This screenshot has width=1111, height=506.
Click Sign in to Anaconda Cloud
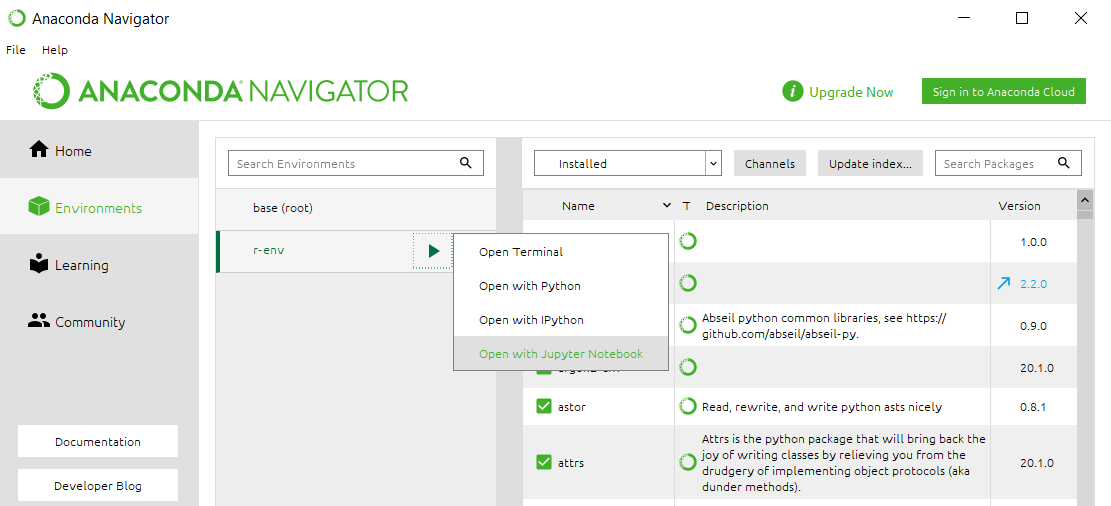pos(1003,91)
